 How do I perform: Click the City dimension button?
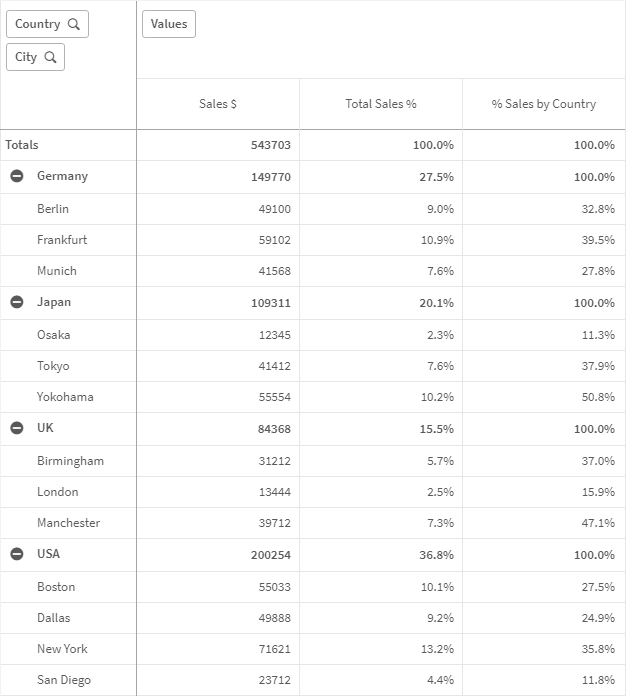(27, 57)
